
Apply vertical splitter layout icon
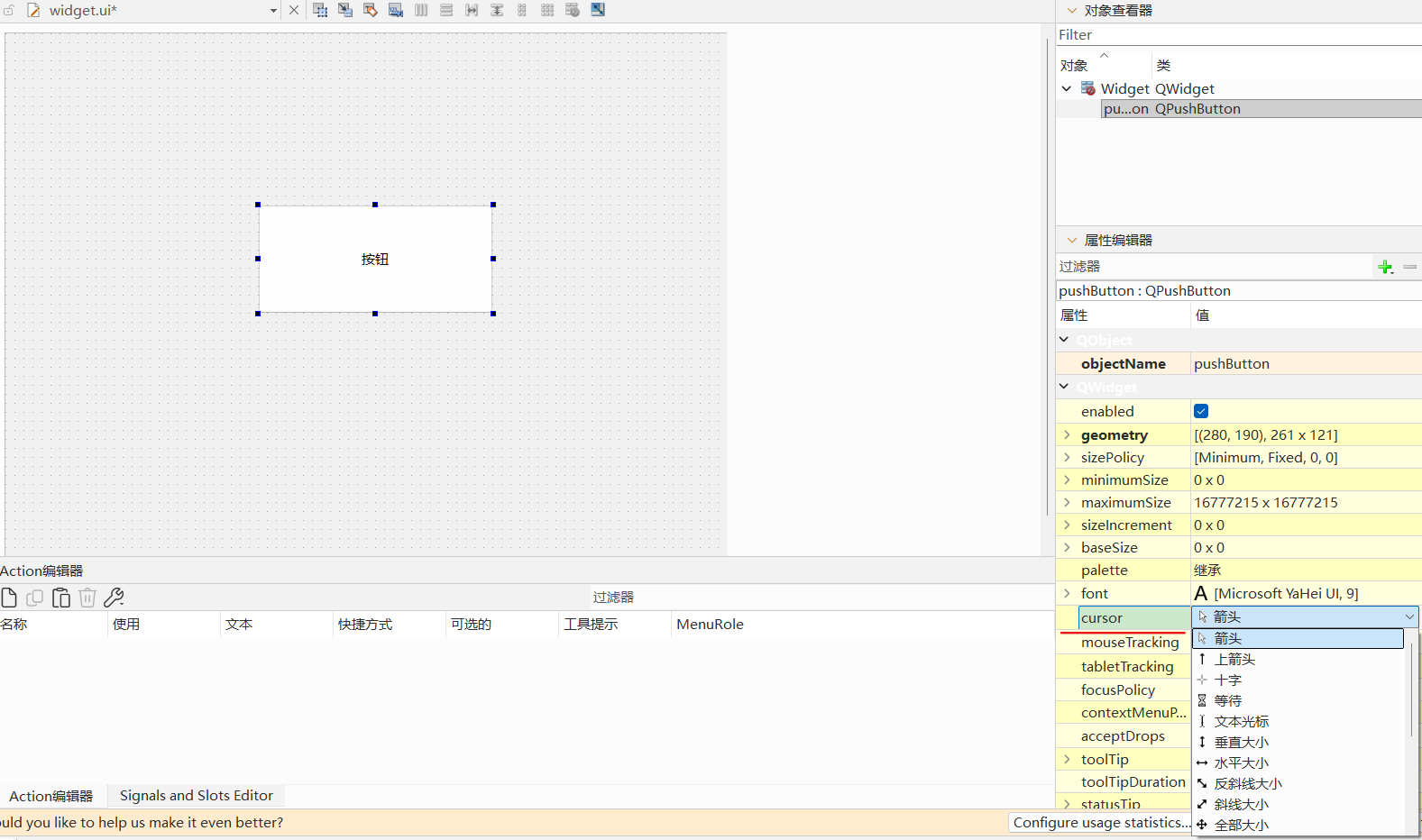click(x=497, y=10)
